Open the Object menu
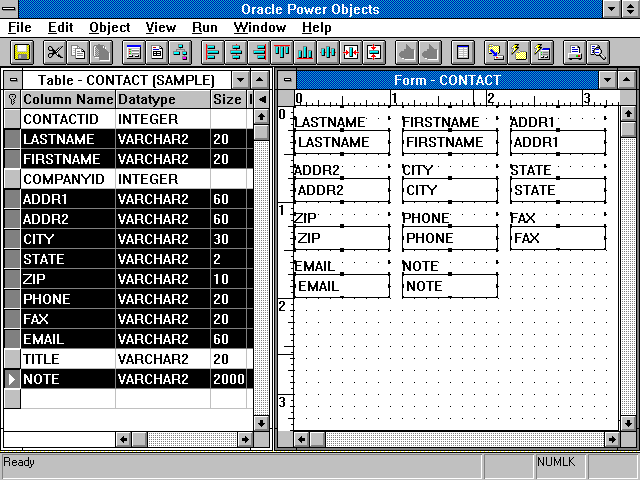Viewport: 640px width, 480px height. 109,27
